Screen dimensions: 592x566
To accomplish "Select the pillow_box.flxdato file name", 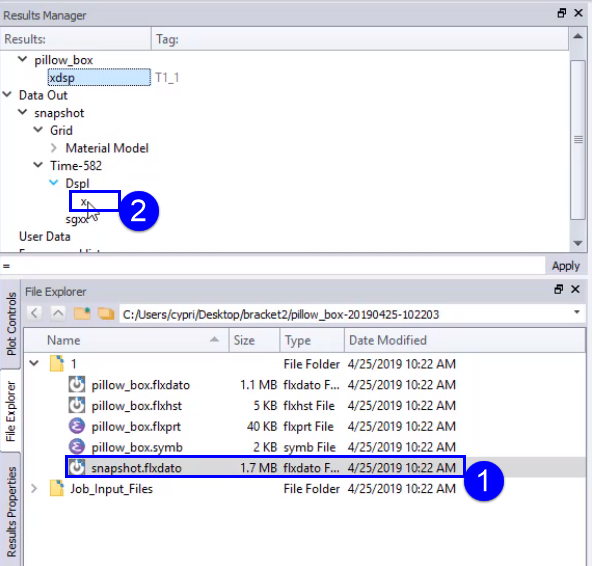I will pyautogui.click(x=140, y=385).
